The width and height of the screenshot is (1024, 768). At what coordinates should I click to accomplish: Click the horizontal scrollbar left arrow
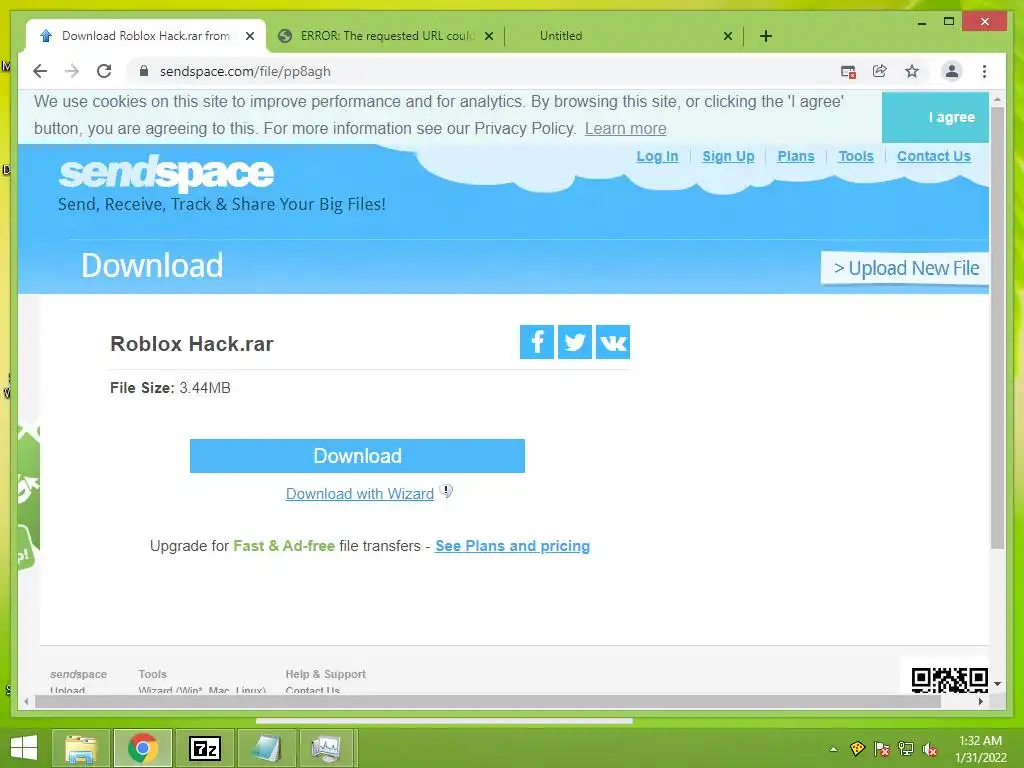pos(26,701)
